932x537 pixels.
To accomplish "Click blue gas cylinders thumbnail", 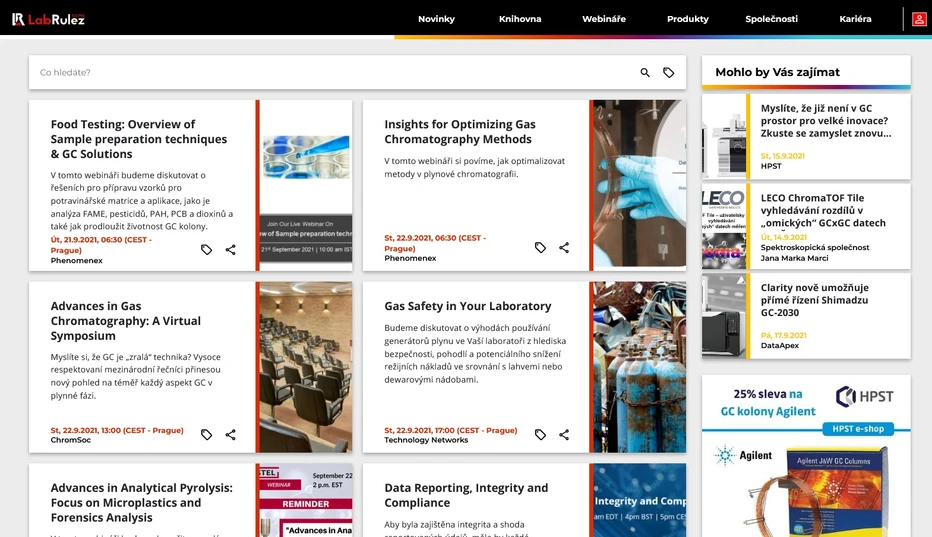I will 640,367.
